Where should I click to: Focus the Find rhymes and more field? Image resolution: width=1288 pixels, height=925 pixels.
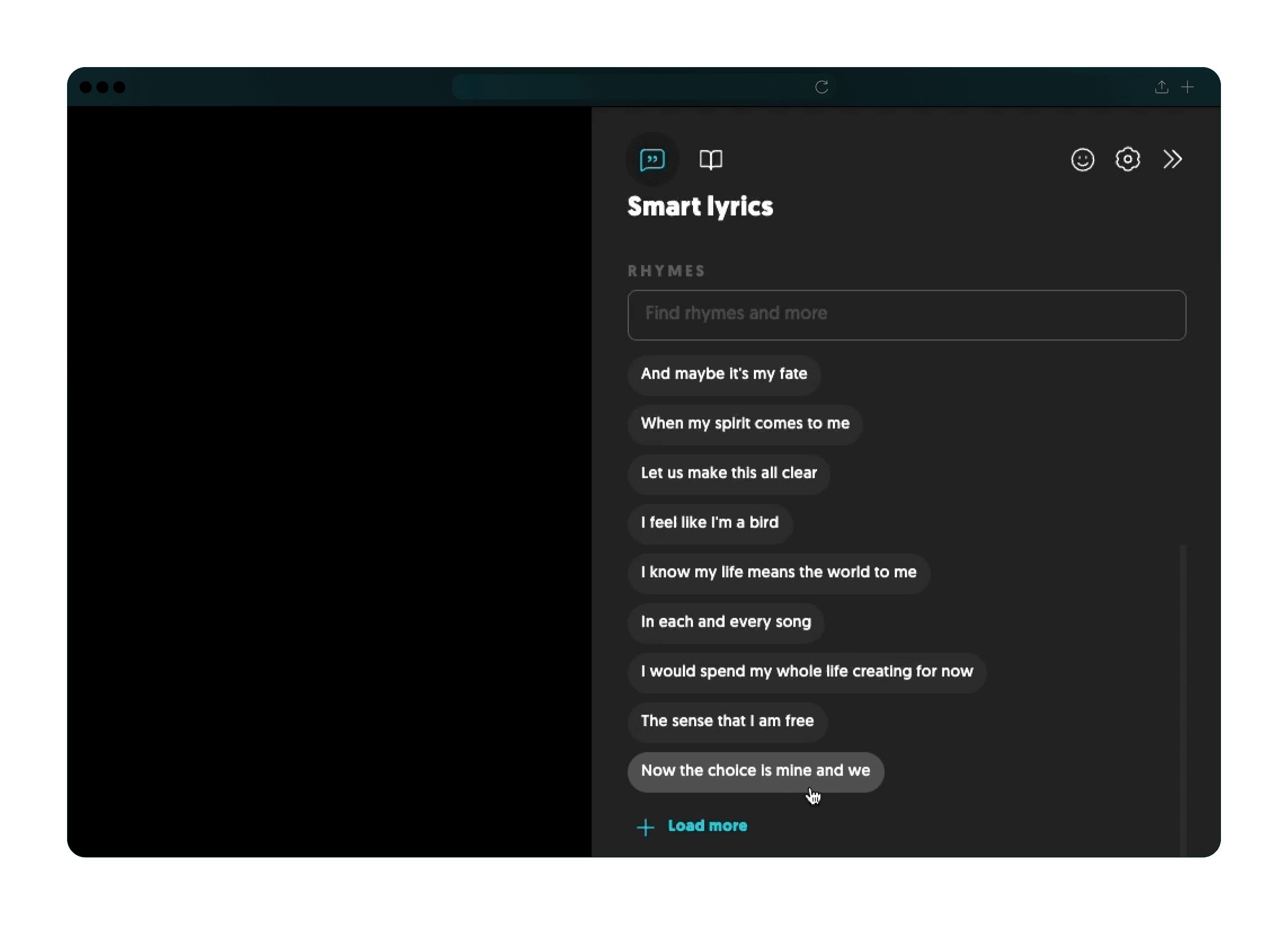(907, 315)
